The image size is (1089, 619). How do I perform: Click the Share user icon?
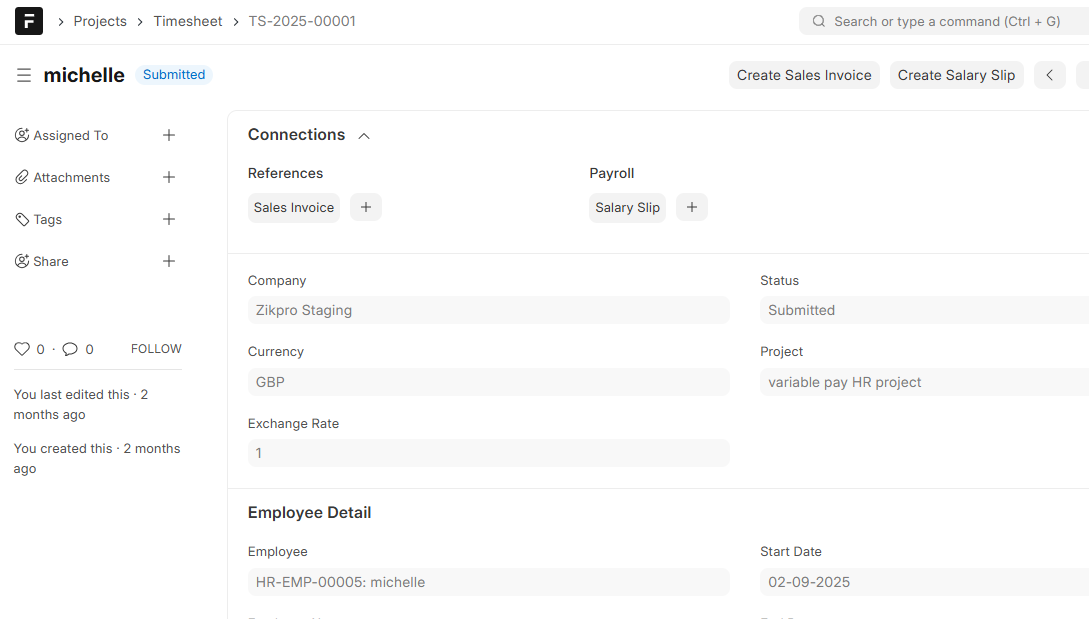(22, 261)
